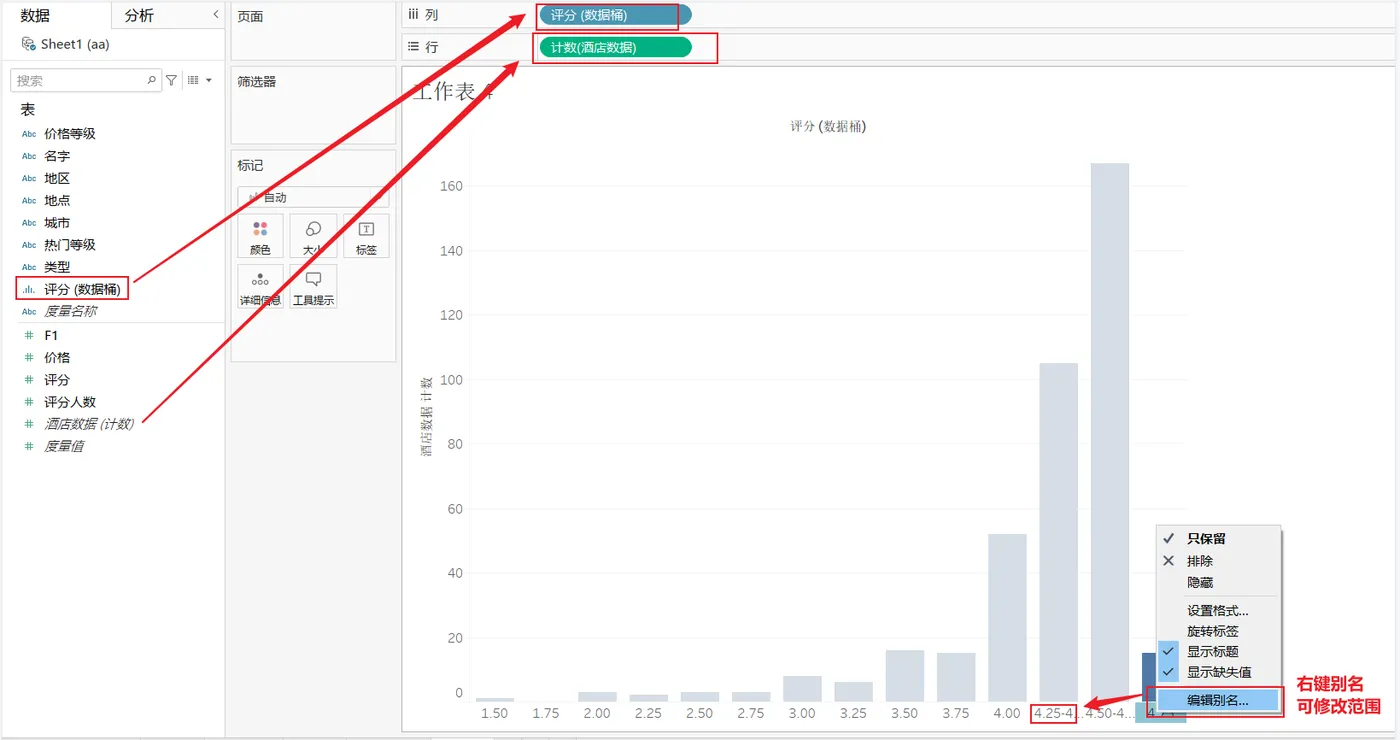The height and width of the screenshot is (740, 1400).
Task: Click the 页面 pages shelf
Action: 313,32
